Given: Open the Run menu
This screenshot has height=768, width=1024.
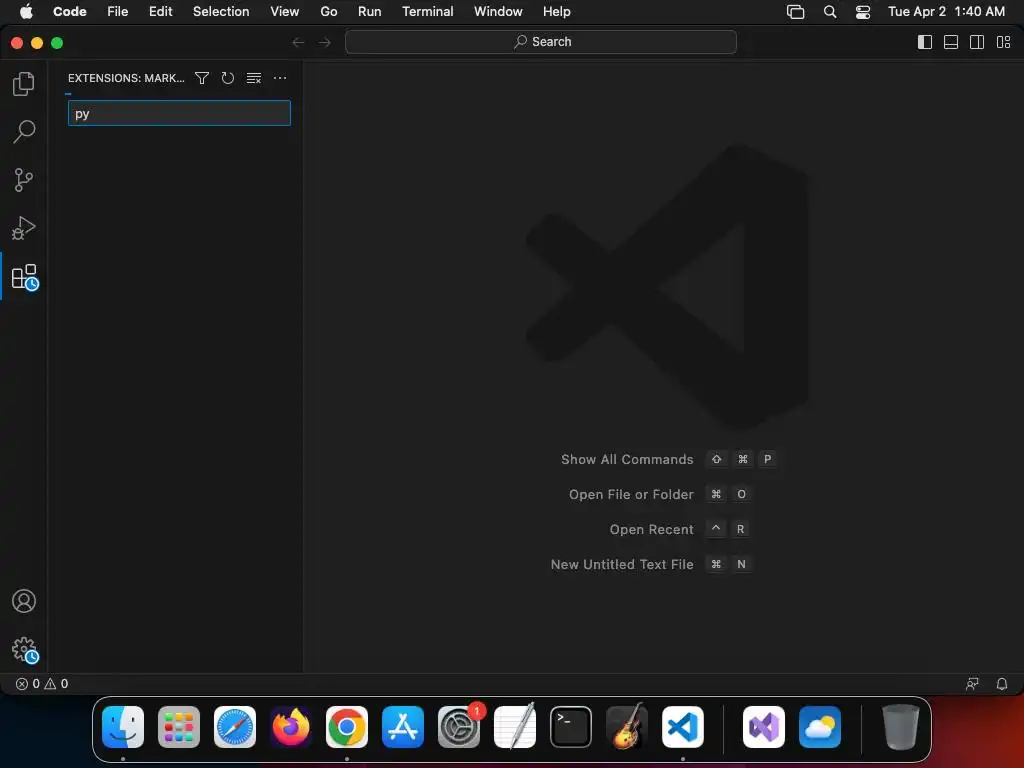Looking at the screenshot, I should coord(370,12).
